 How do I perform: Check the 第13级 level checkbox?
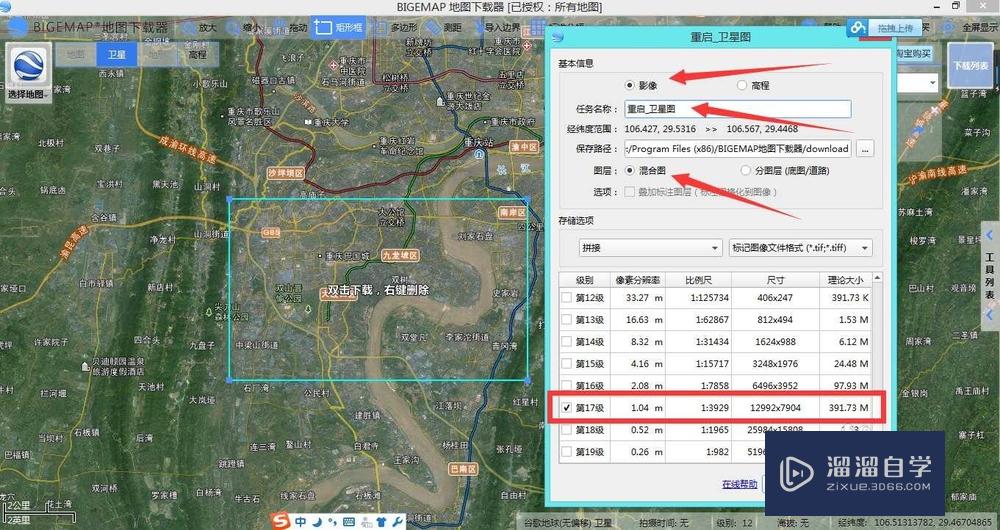point(566,319)
